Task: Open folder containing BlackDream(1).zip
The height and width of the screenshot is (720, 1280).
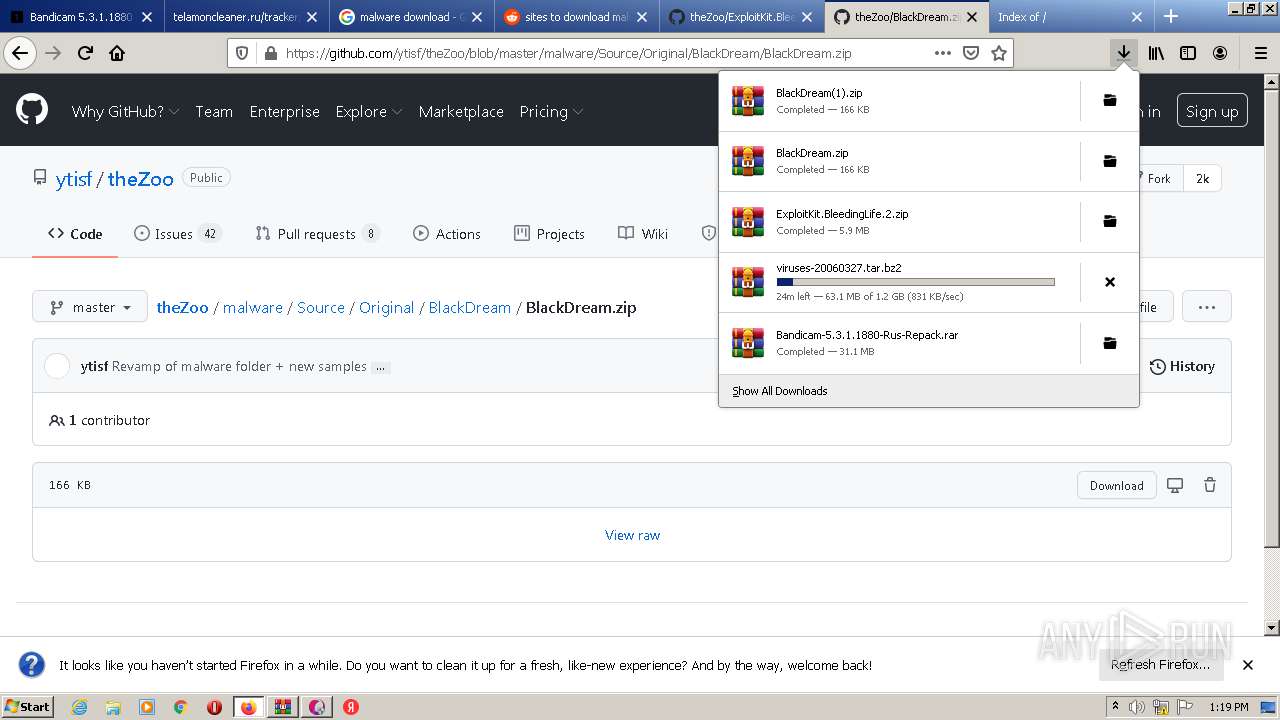Action: [x=1109, y=100]
